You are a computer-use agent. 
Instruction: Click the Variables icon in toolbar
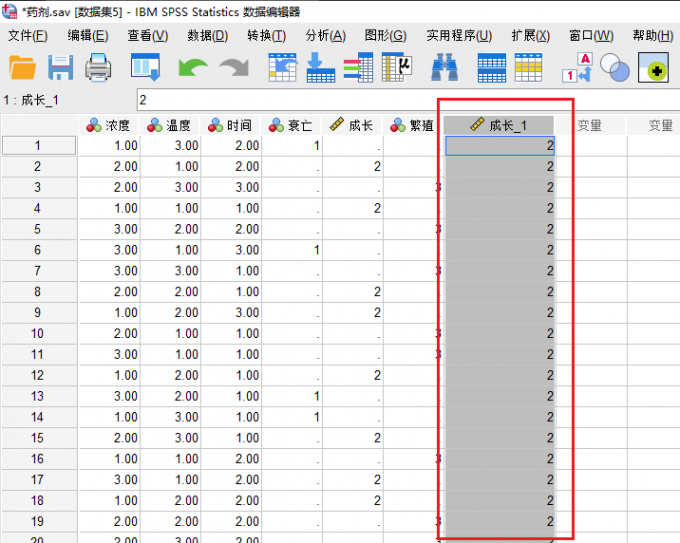[358, 68]
